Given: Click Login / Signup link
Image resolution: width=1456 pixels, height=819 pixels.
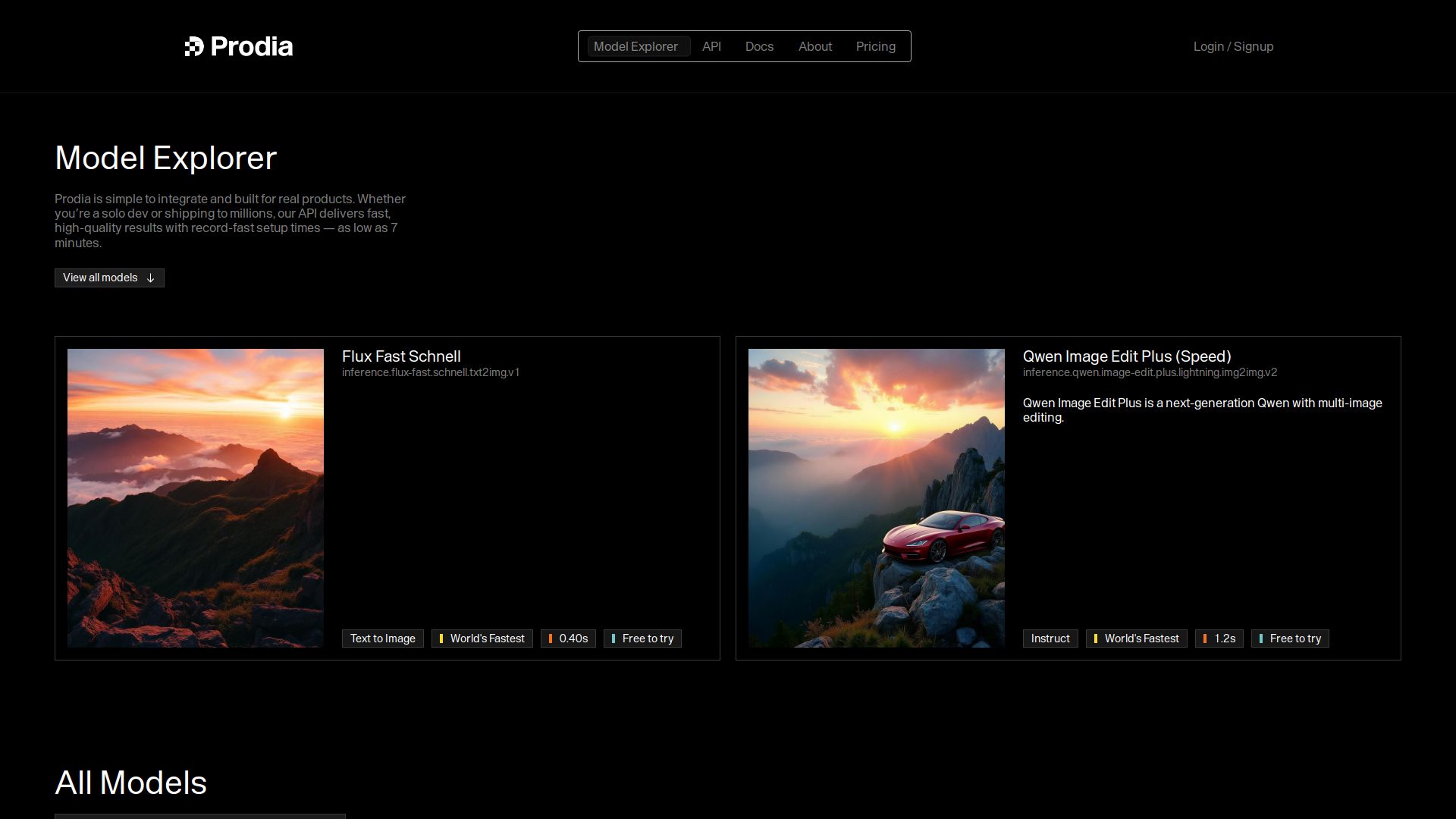Looking at the screenshot, I should tap(1233, 46).
